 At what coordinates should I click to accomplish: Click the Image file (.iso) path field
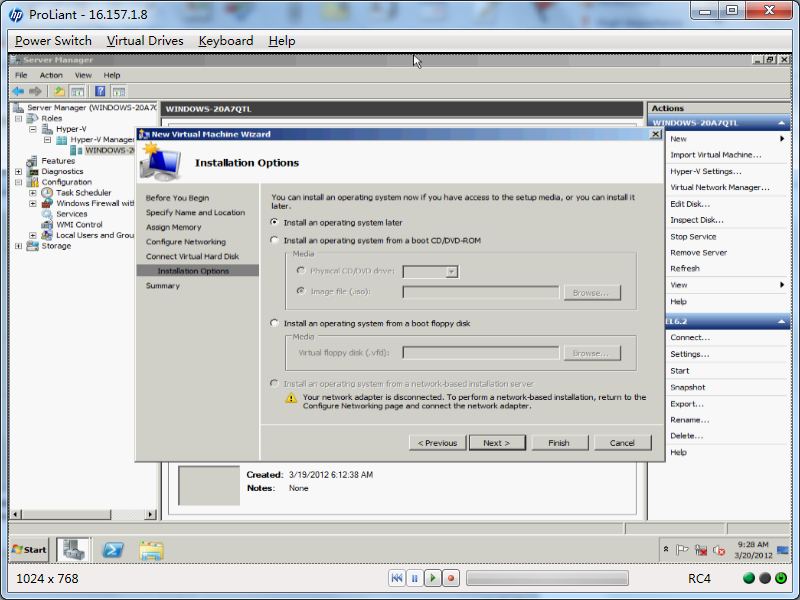(481, 292)
